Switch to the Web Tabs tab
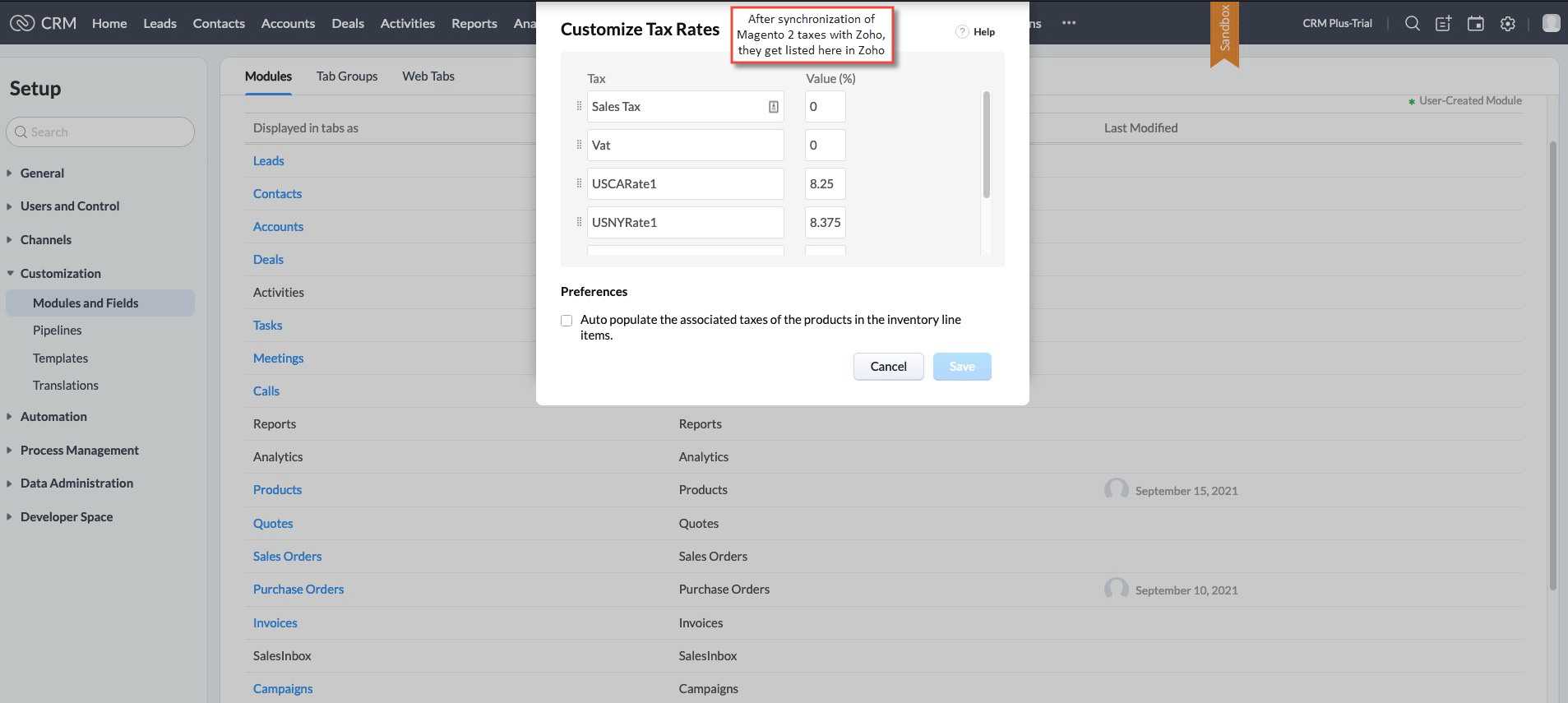The width and height of the screenshot is (1568, 703). [428, 76]
